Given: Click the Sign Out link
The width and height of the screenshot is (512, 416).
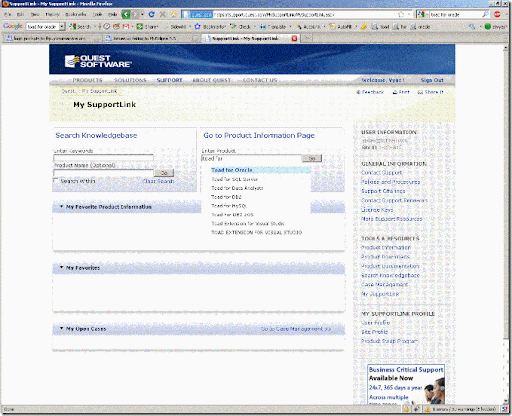Looking at the screenshot, I should click(432, 80).
